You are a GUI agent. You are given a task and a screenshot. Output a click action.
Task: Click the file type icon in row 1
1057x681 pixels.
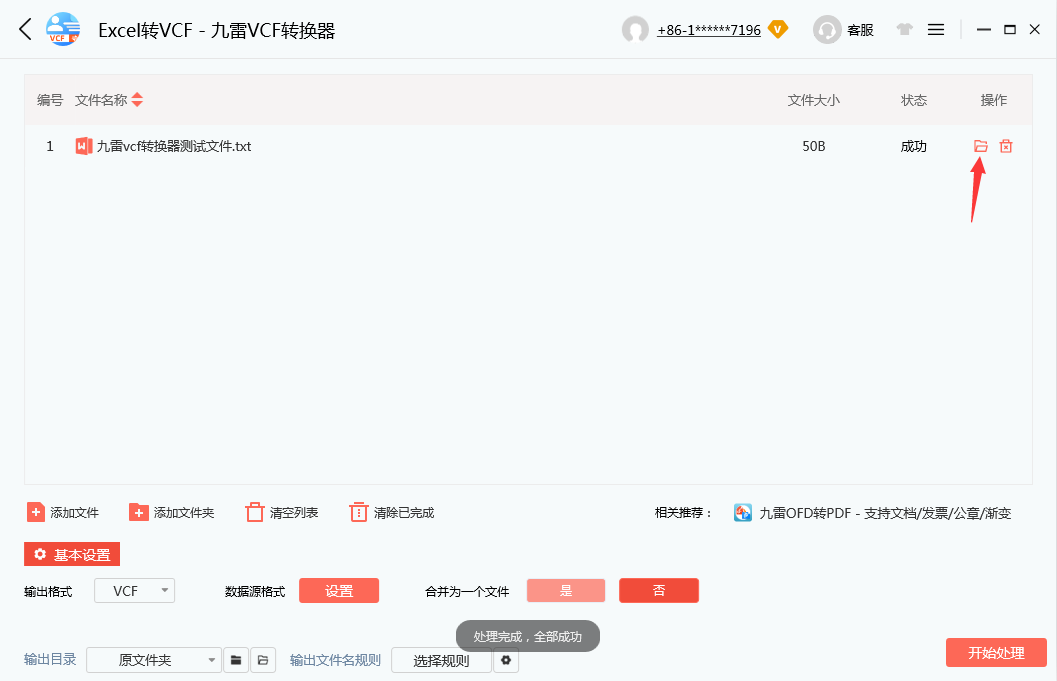[84, 146]
